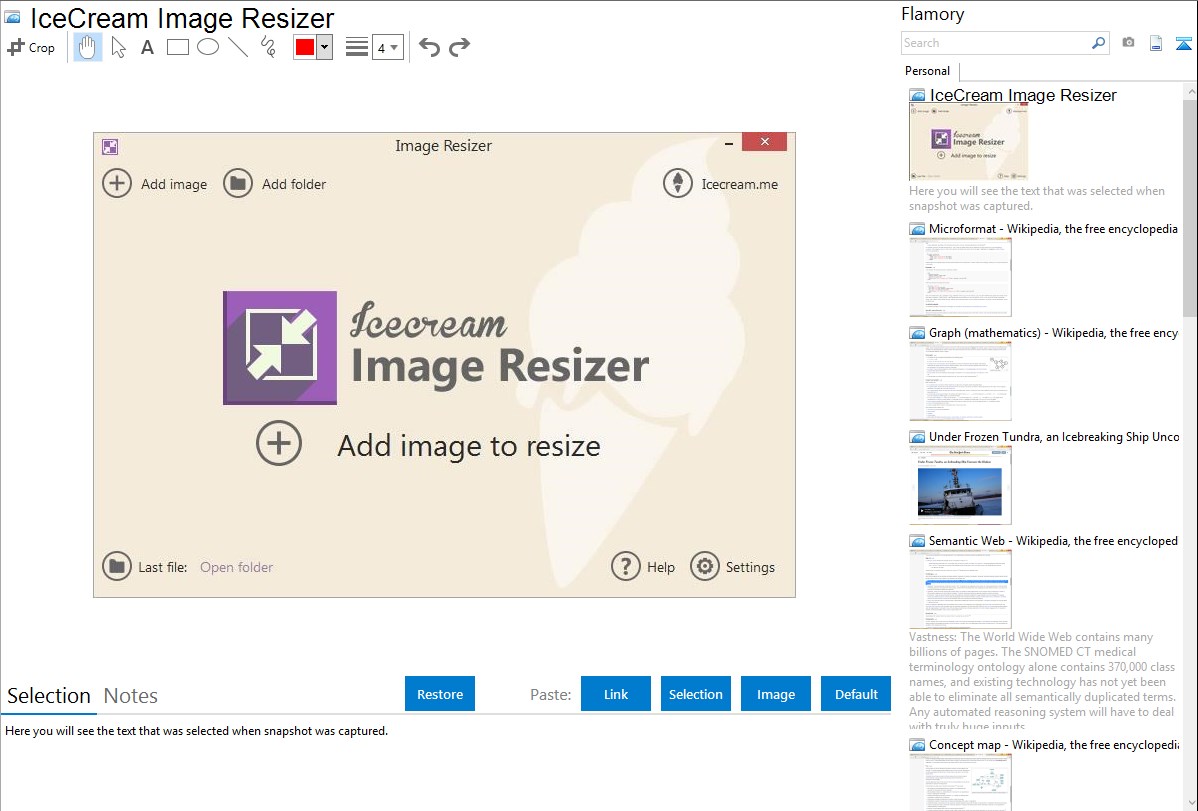1198x811 pixels.
Task: Open Icecream.me link icon
Action: (678, 183)
